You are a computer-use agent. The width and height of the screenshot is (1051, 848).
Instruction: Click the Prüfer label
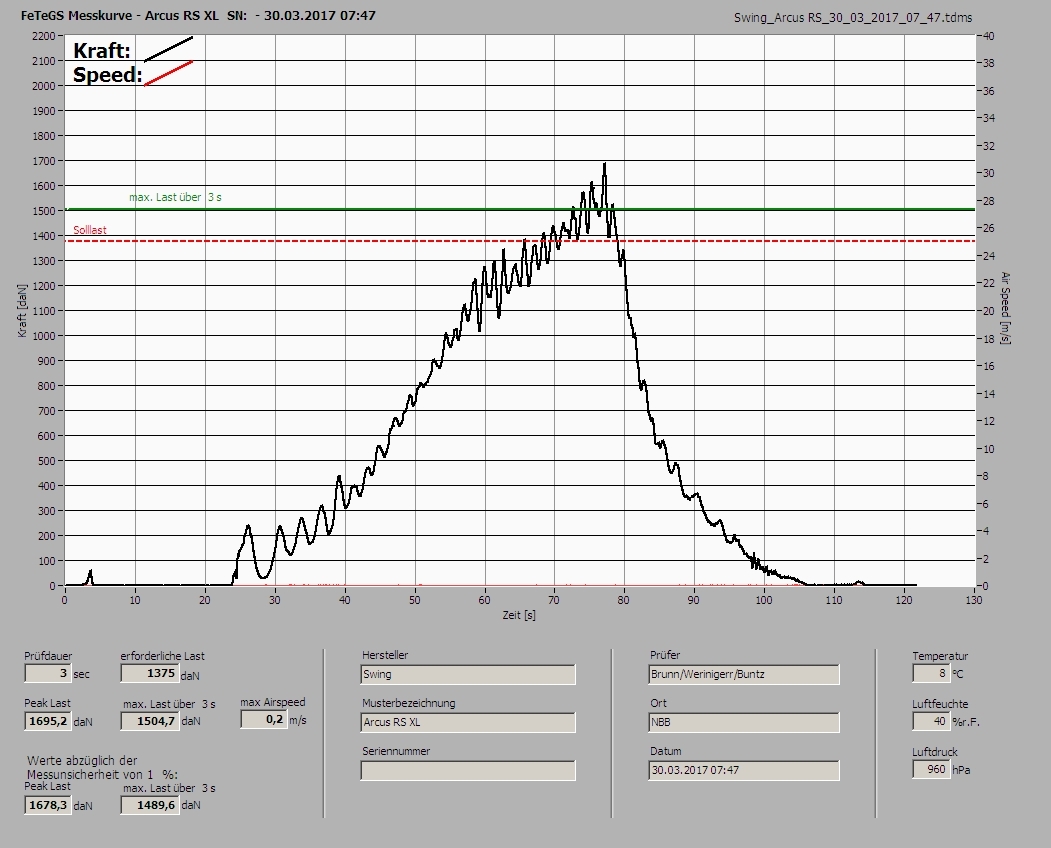pos(665,655)
